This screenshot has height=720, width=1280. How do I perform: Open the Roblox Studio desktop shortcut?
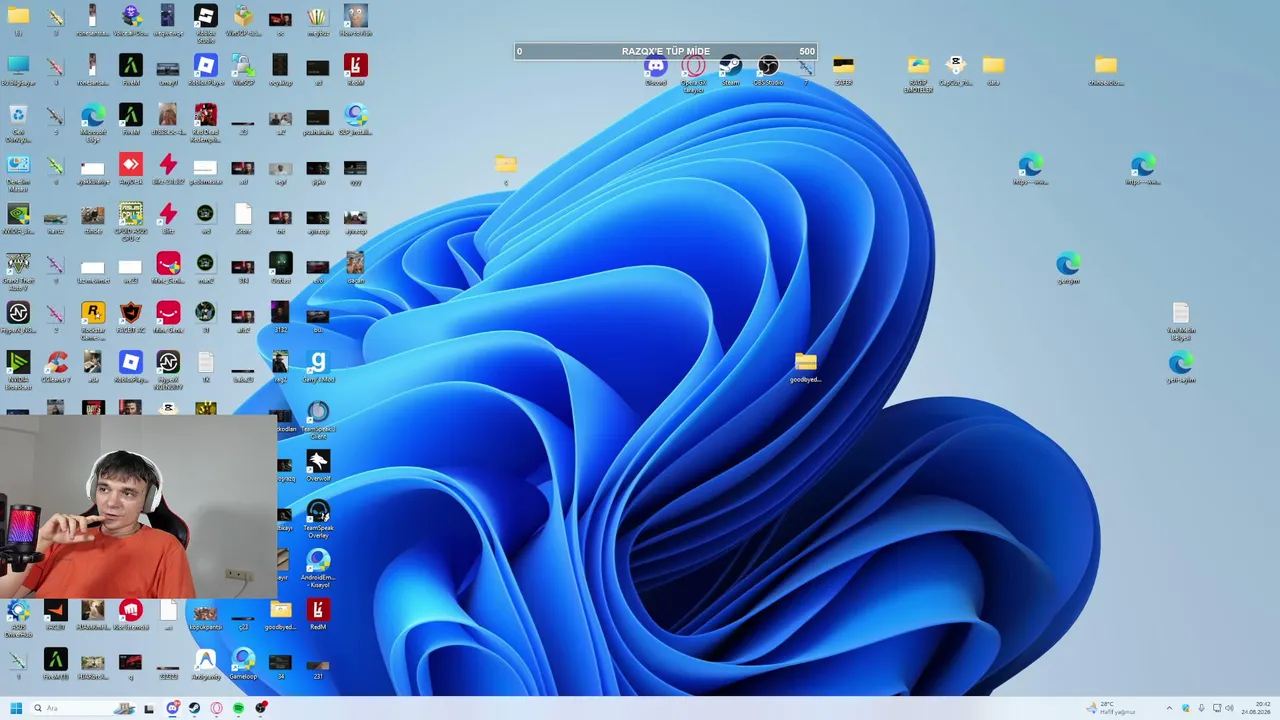tap(205, 23)
